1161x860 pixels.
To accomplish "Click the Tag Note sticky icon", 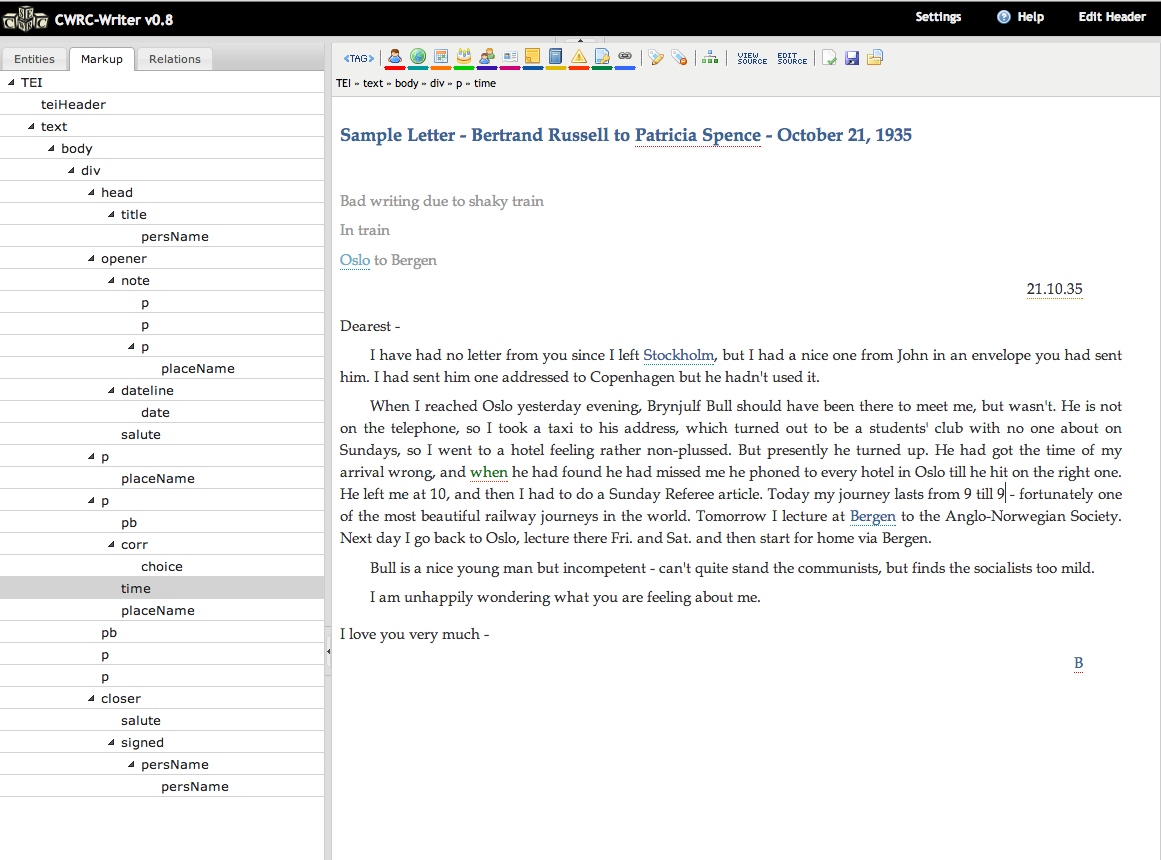I will 532,57.
